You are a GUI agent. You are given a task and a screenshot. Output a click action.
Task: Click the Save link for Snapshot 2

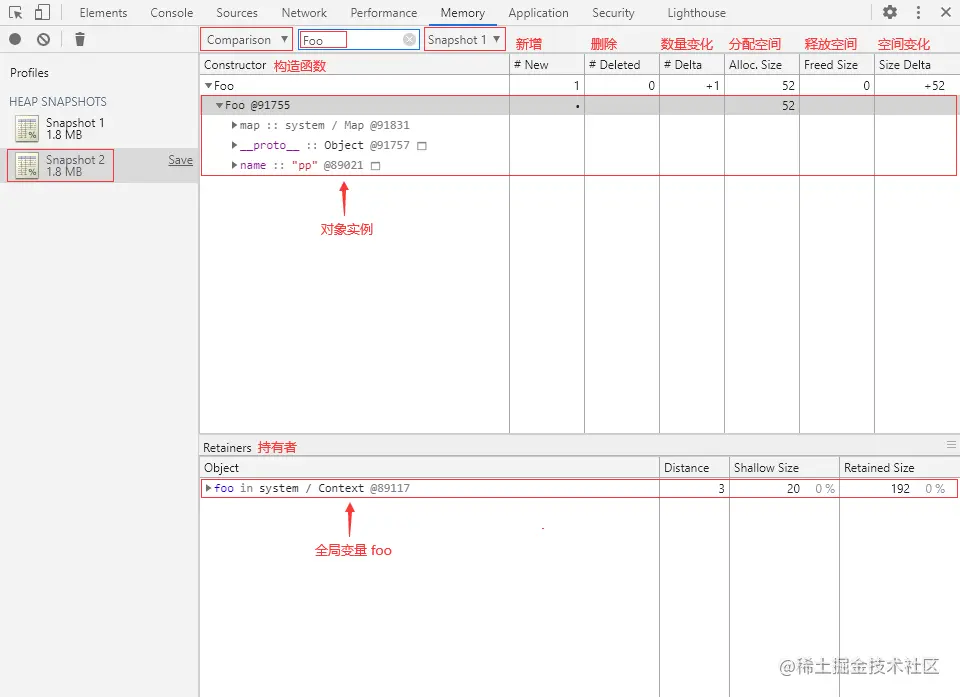pyautogui.click(x=181, y=160)
